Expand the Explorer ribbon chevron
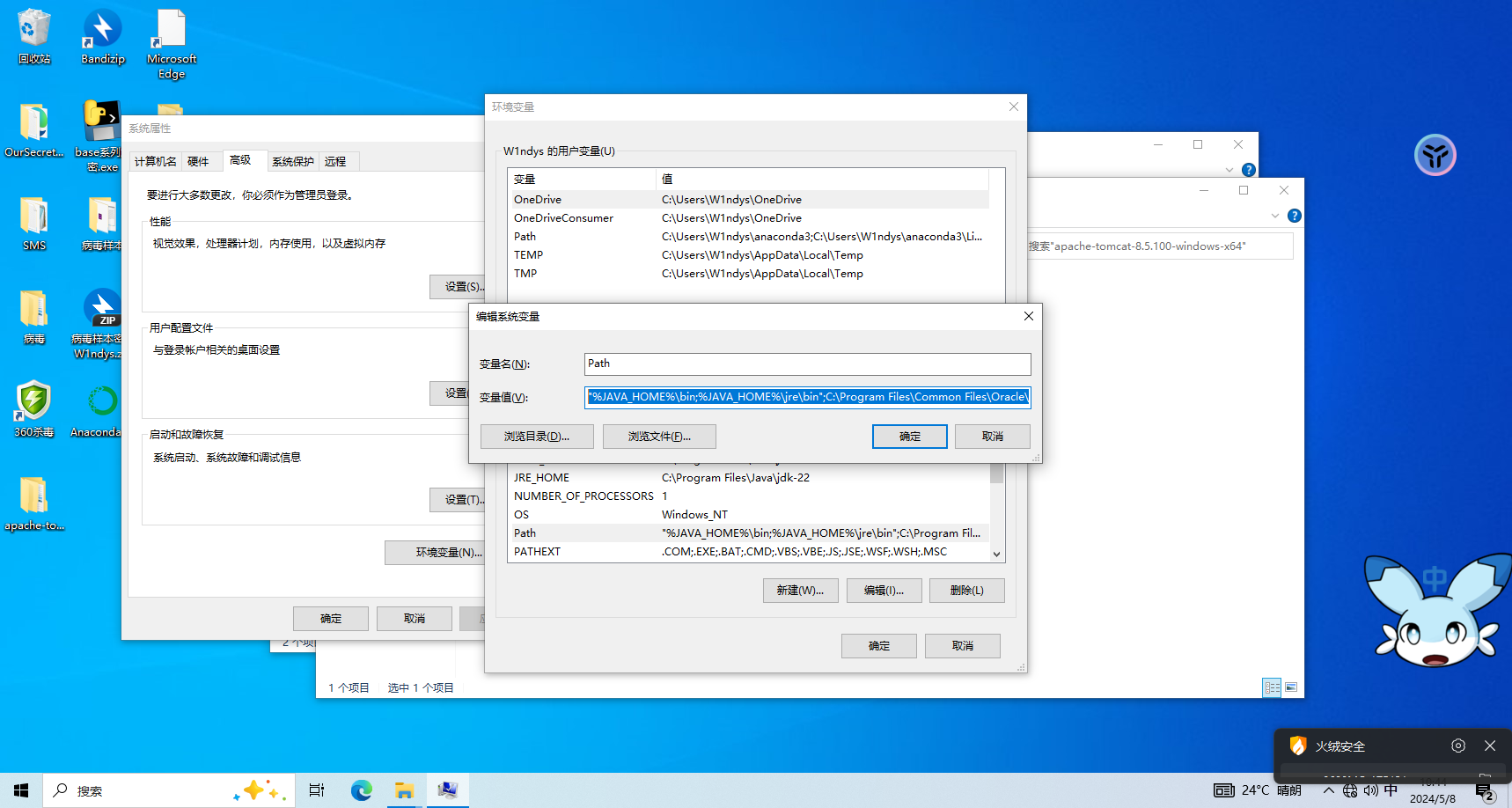The image size is (1512, 808). [1274, 216]
